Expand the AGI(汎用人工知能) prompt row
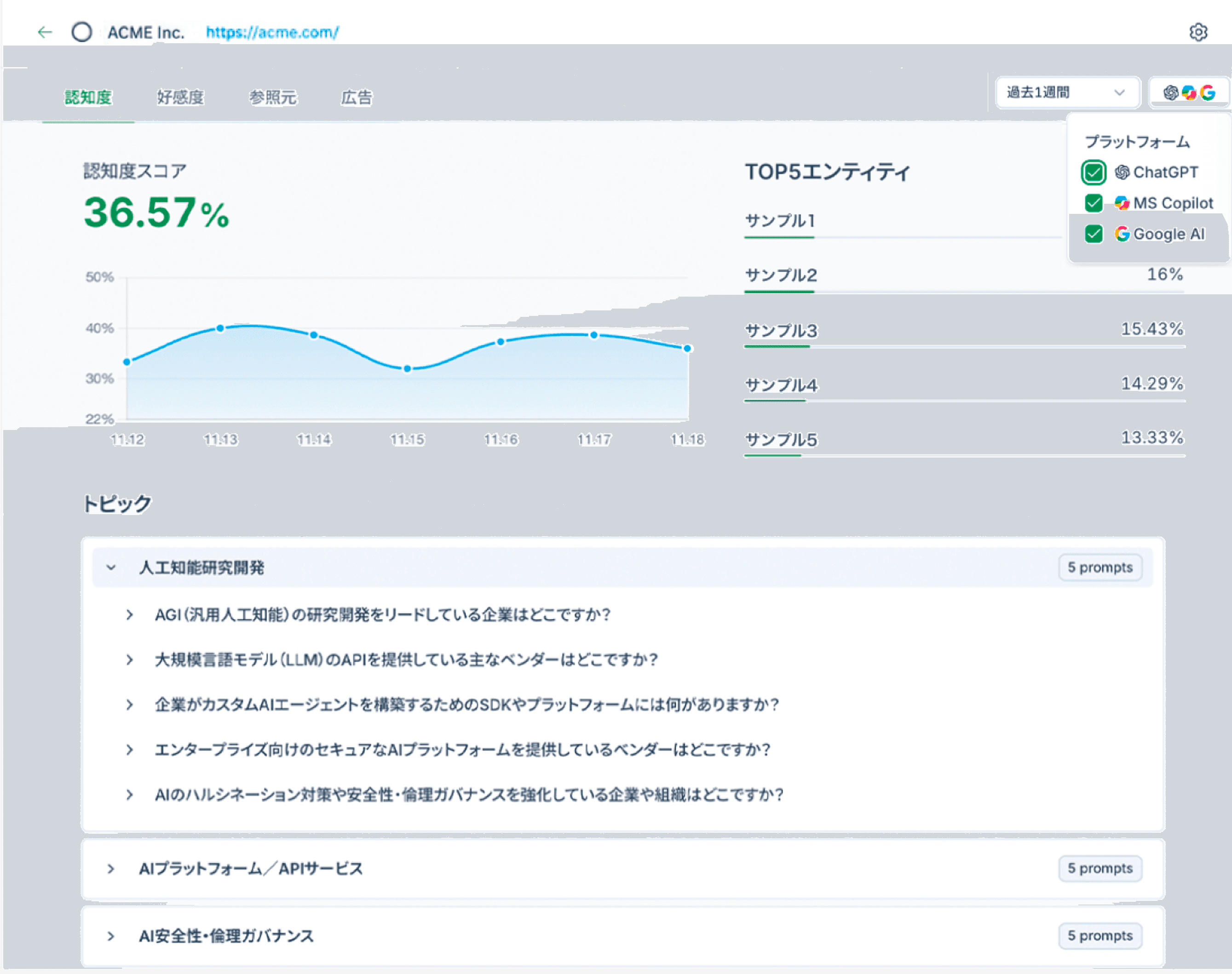Screen dimensions: 1232x974 [x=129, y=615]
